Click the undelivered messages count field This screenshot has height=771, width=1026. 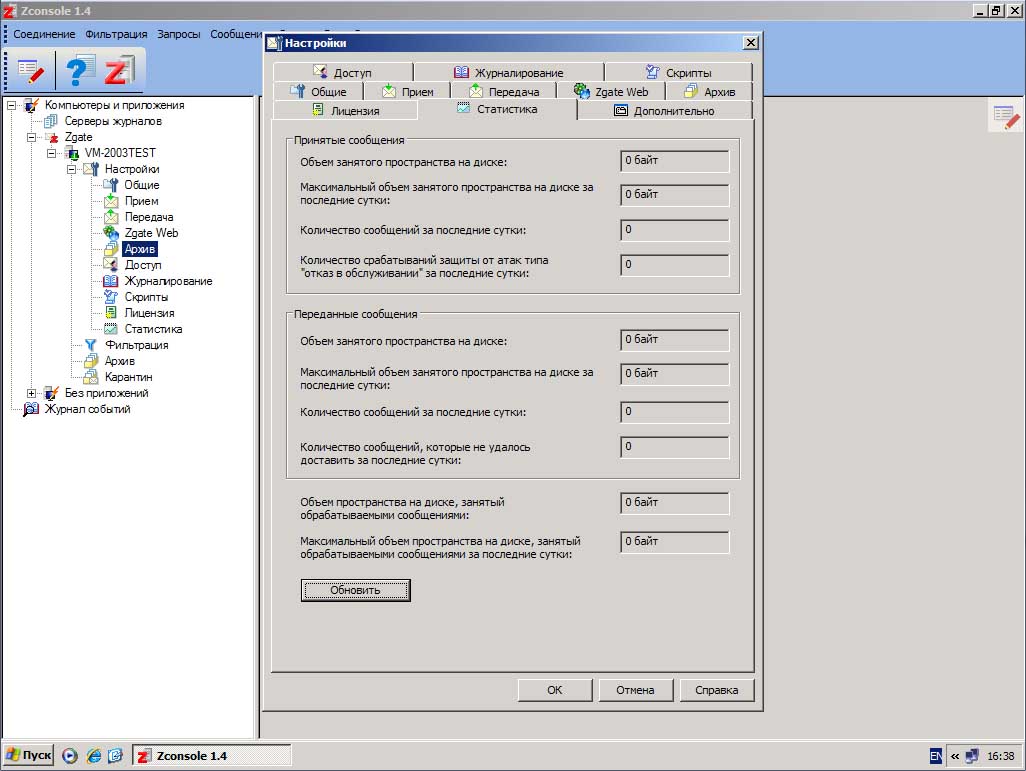pos(674,447)
